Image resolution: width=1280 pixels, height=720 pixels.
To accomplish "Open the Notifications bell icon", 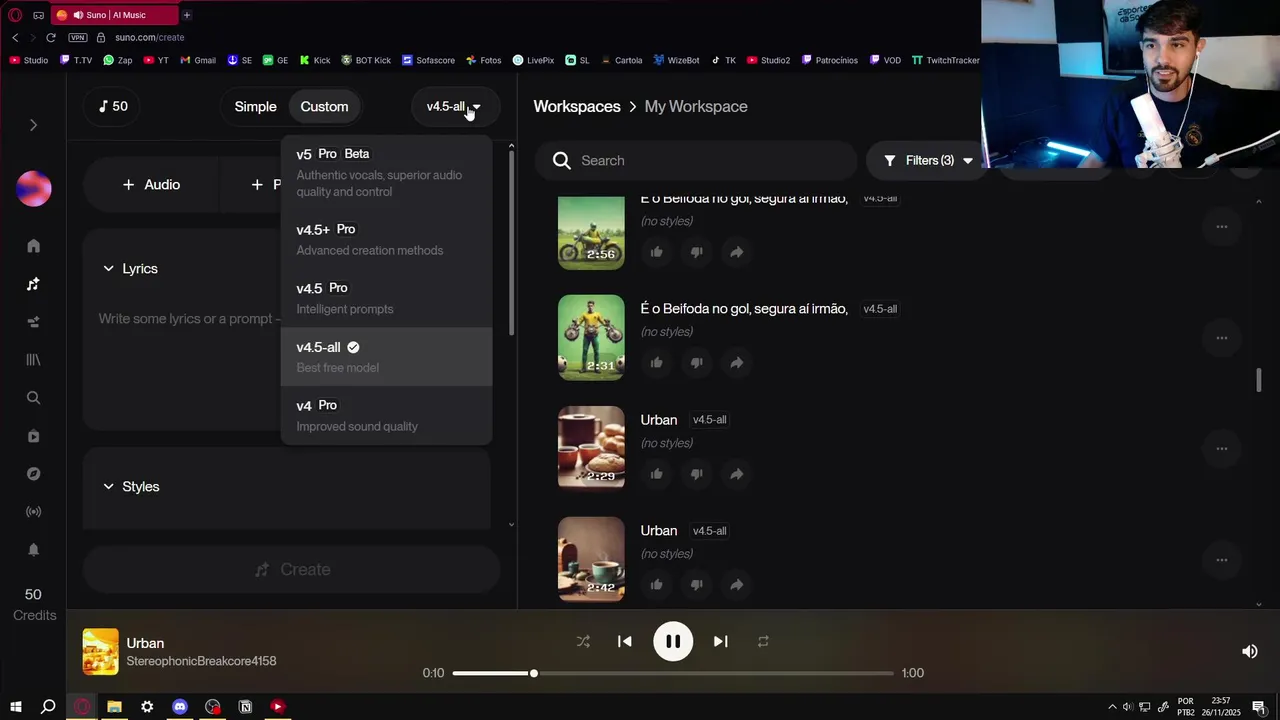I will 33,550.
